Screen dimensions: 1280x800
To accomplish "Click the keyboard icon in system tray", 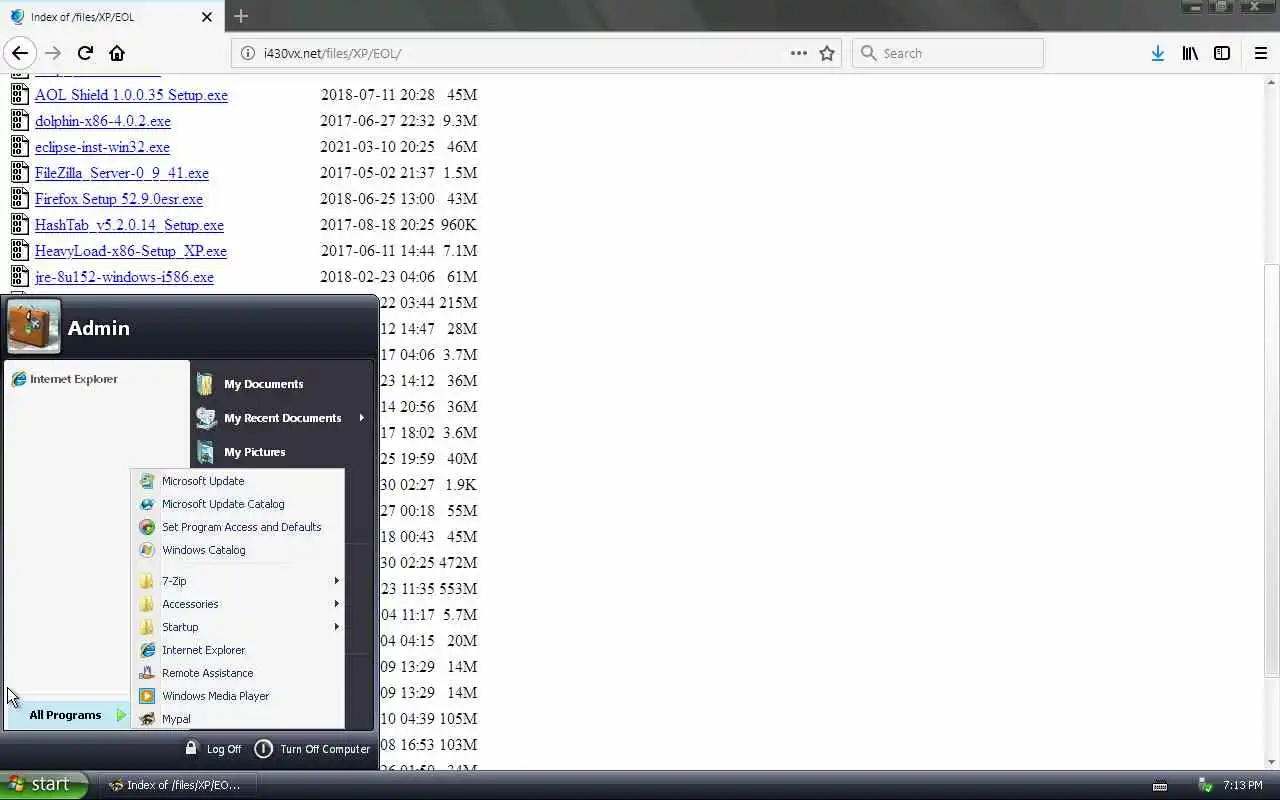I will point(1160,785).
